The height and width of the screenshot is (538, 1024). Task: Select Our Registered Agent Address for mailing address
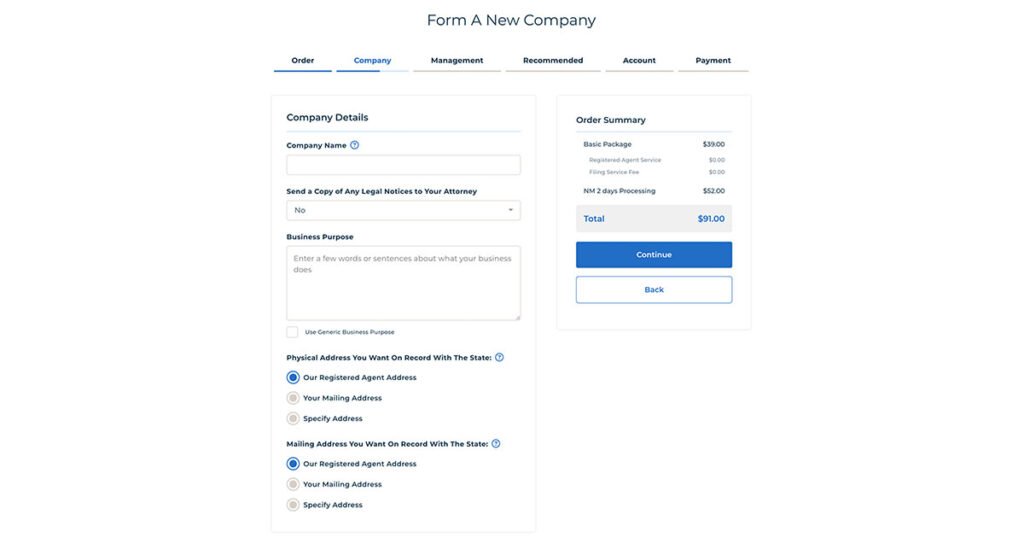(293, 464)
